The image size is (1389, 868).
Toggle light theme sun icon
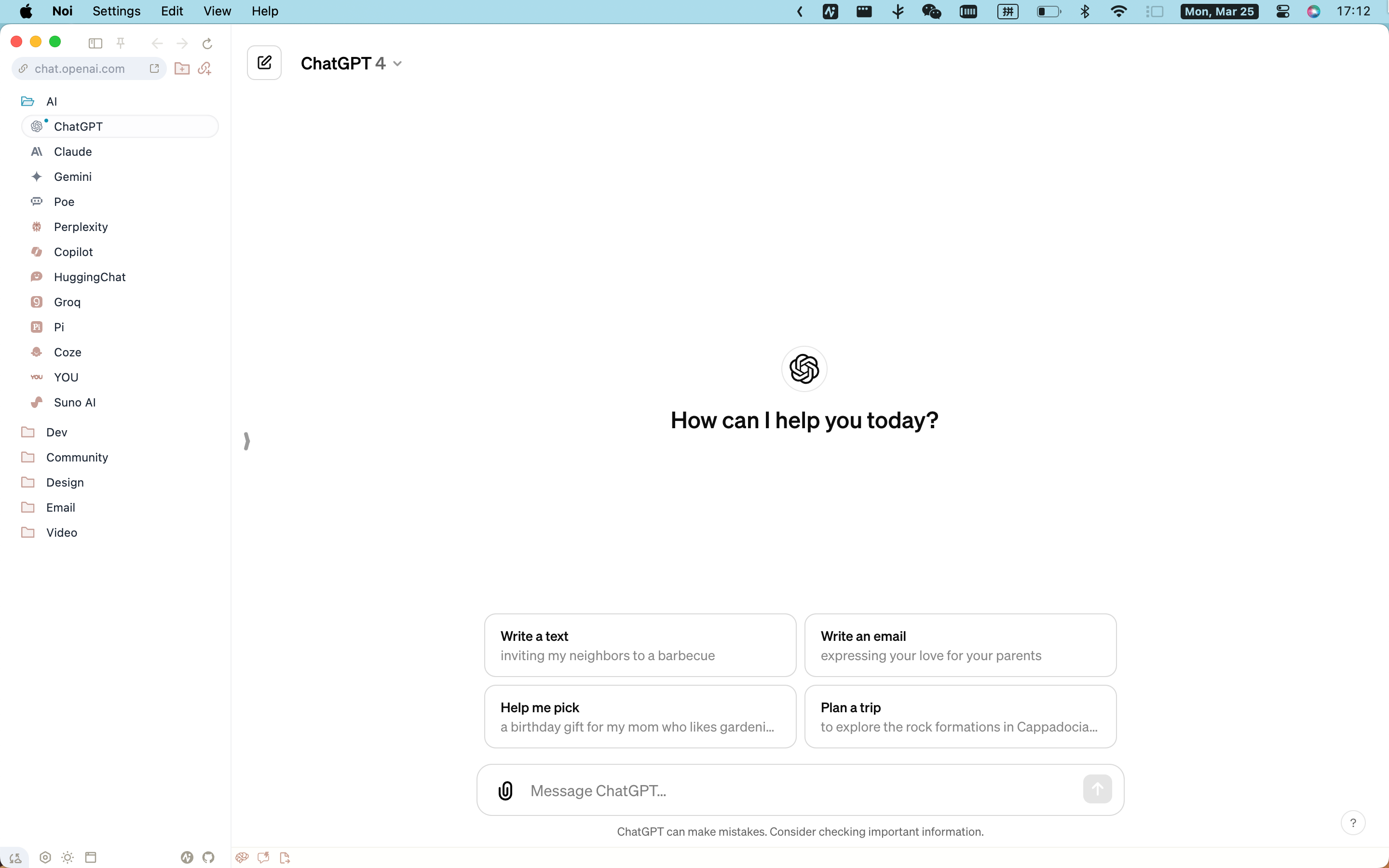coord(68,857)
